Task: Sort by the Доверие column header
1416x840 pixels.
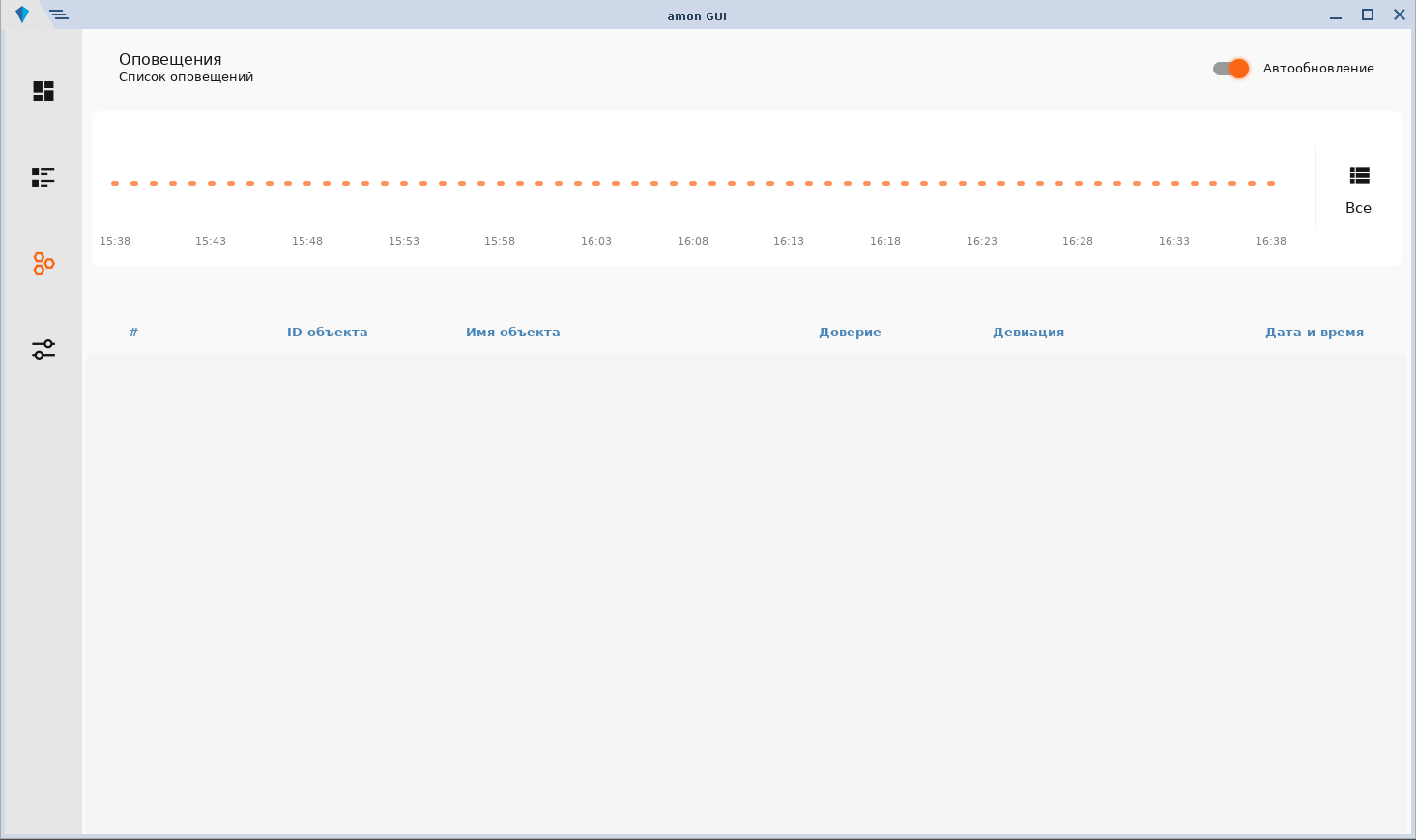Action: pyautogui.click(x=850, y=332)
